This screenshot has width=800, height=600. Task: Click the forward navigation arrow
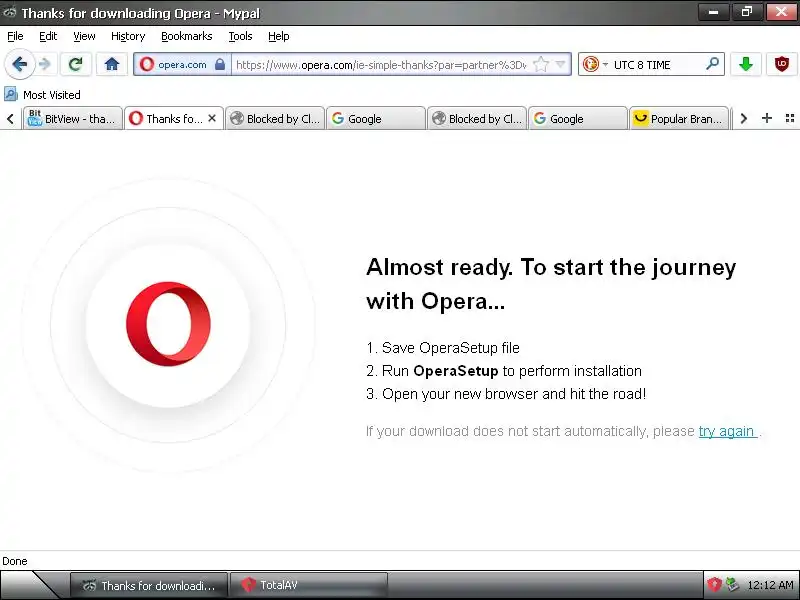[x=45, y=64]
